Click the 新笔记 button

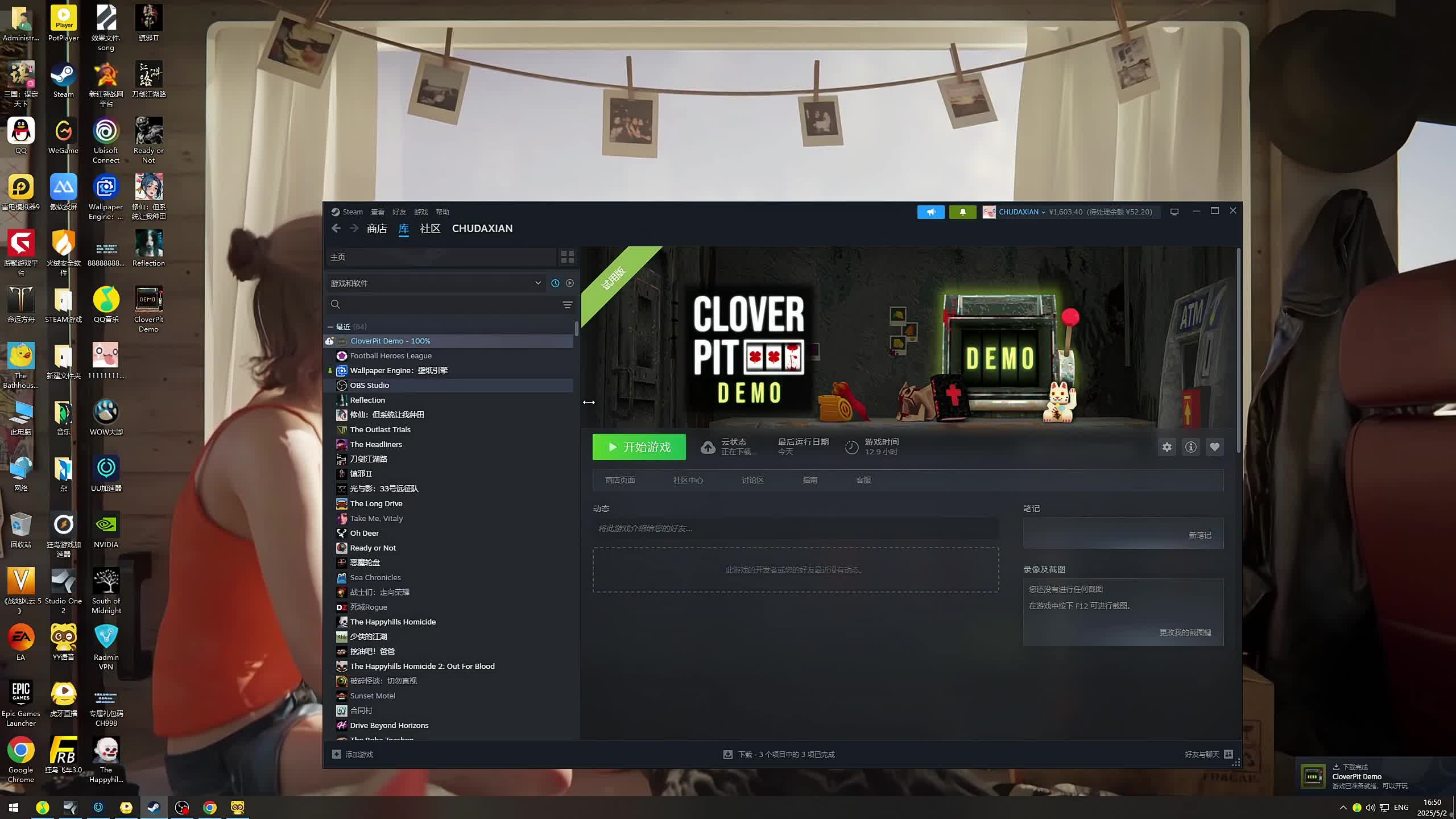tap(1199, 535)
